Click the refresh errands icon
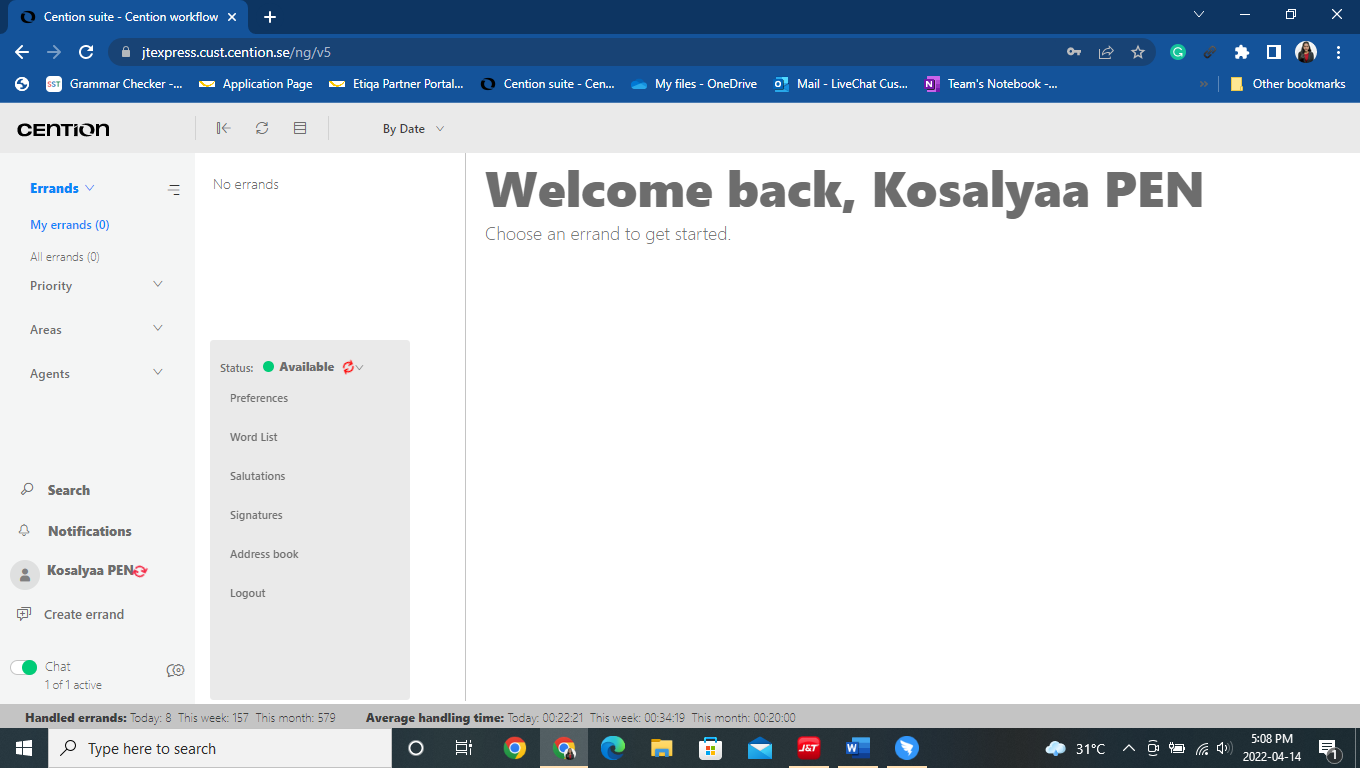Screen dimensions: 1360x768 [262, 128]
